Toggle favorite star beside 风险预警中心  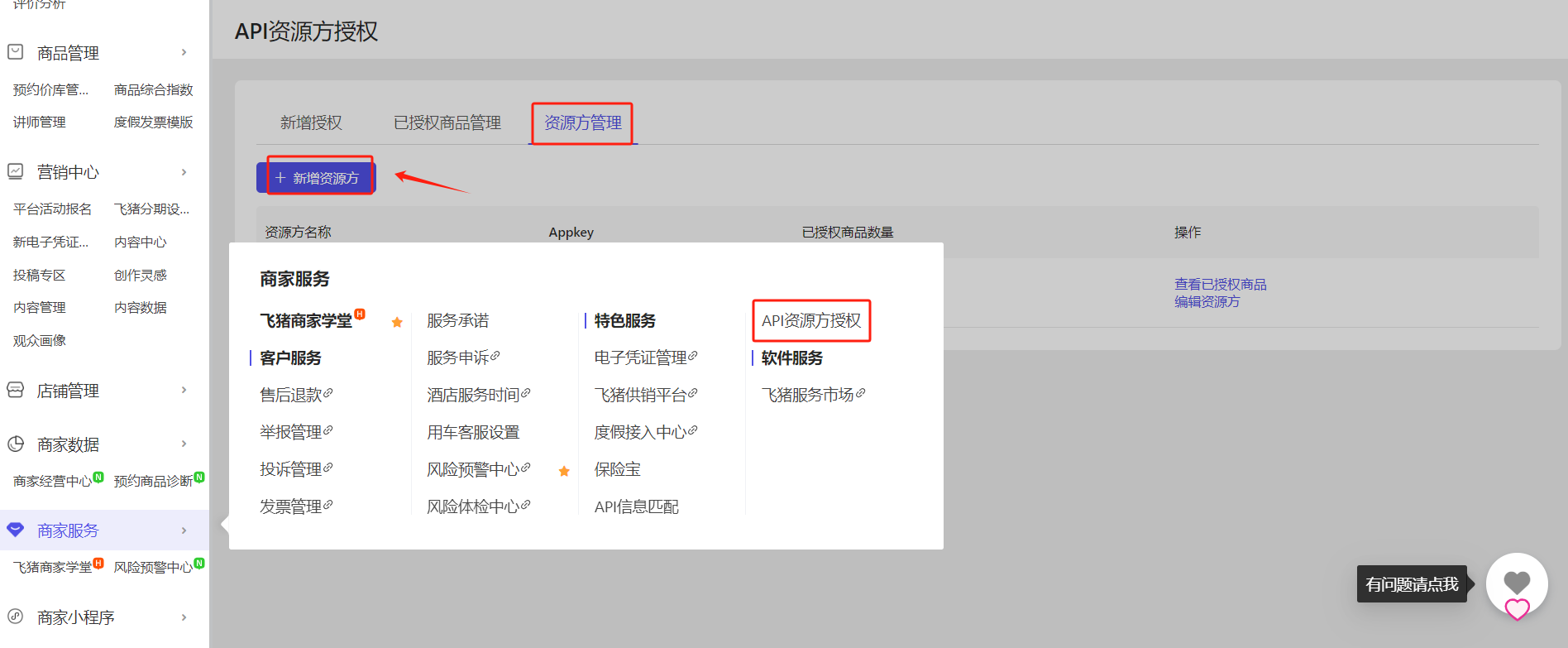564,471
